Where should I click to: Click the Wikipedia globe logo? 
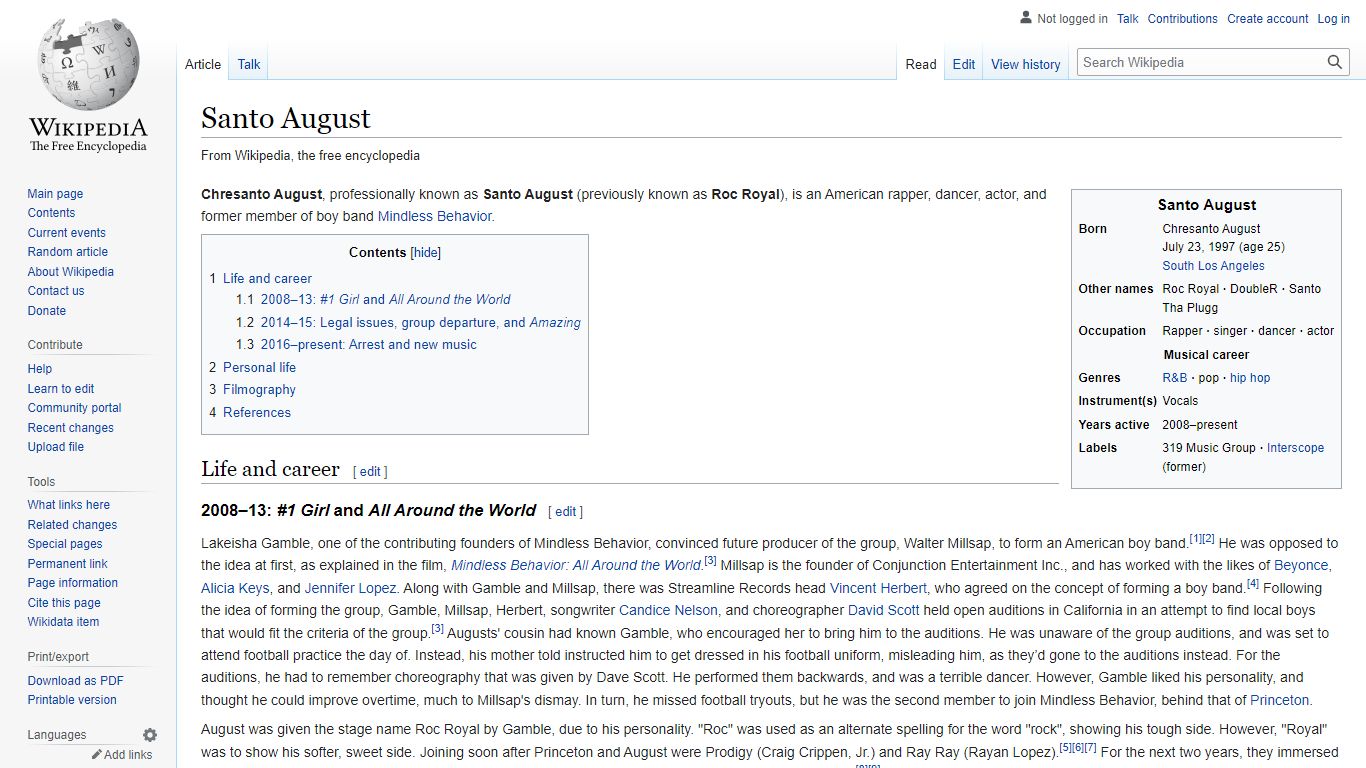(x=88, y=62)
